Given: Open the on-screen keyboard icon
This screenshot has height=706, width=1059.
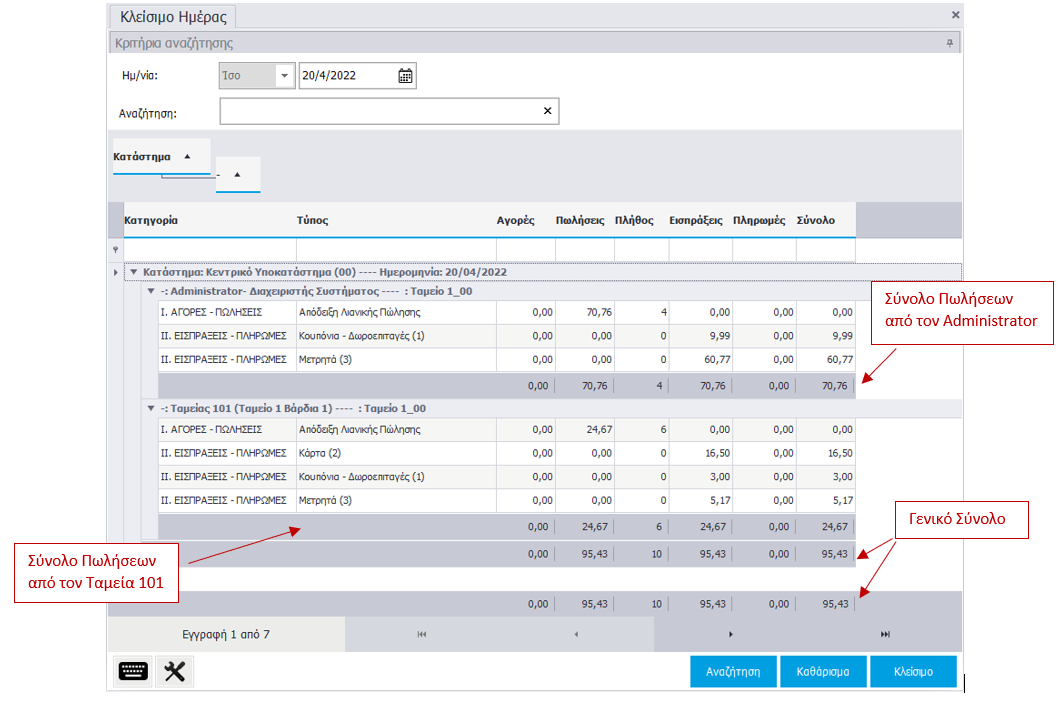Looking at the screenshot, I should 133,672.
